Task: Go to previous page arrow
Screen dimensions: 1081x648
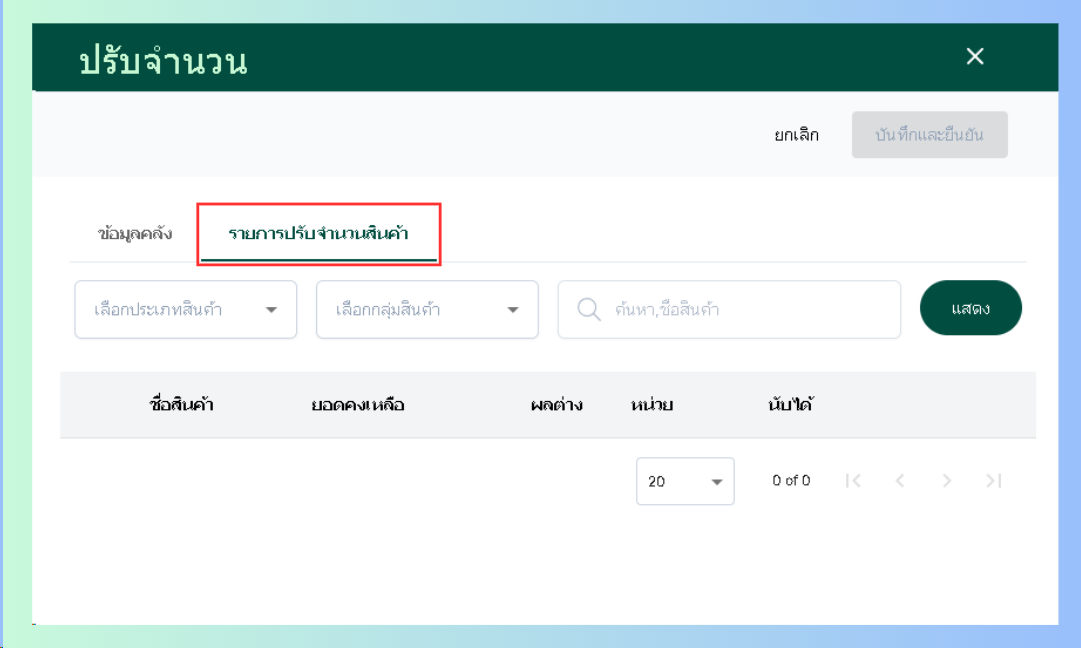Action: click(900, 480)
